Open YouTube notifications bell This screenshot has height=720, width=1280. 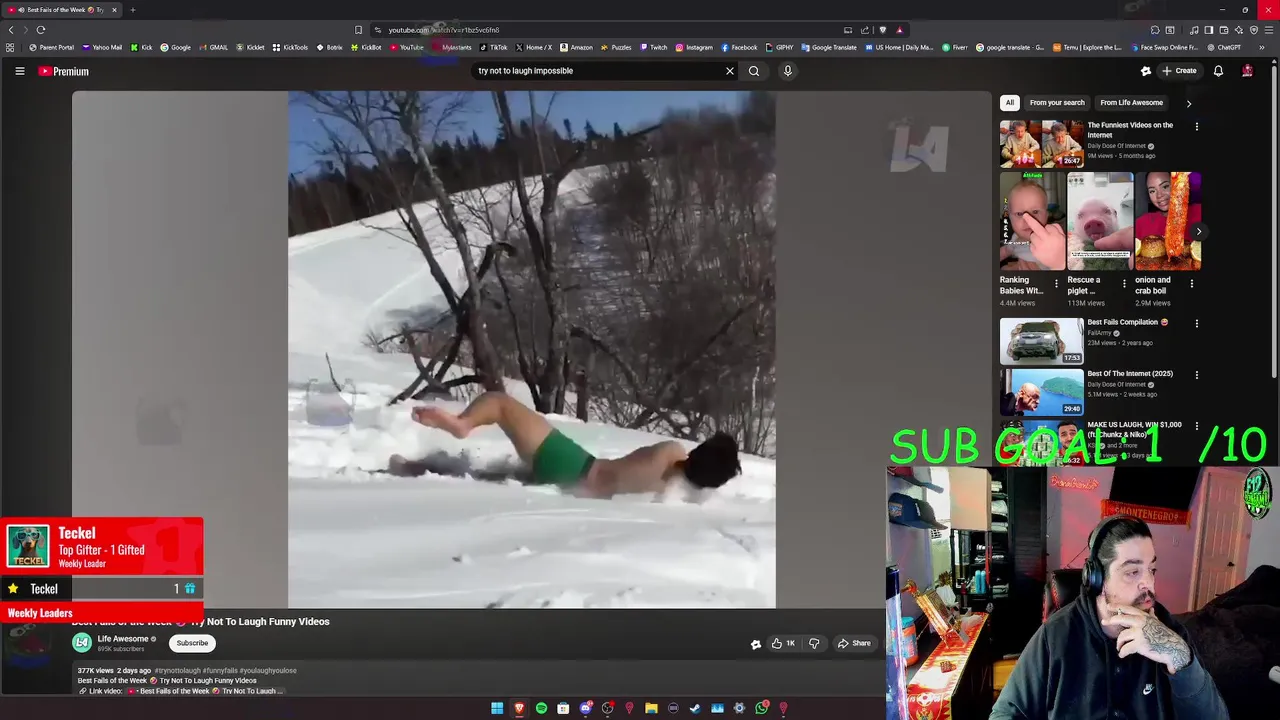pos(1218,71)
